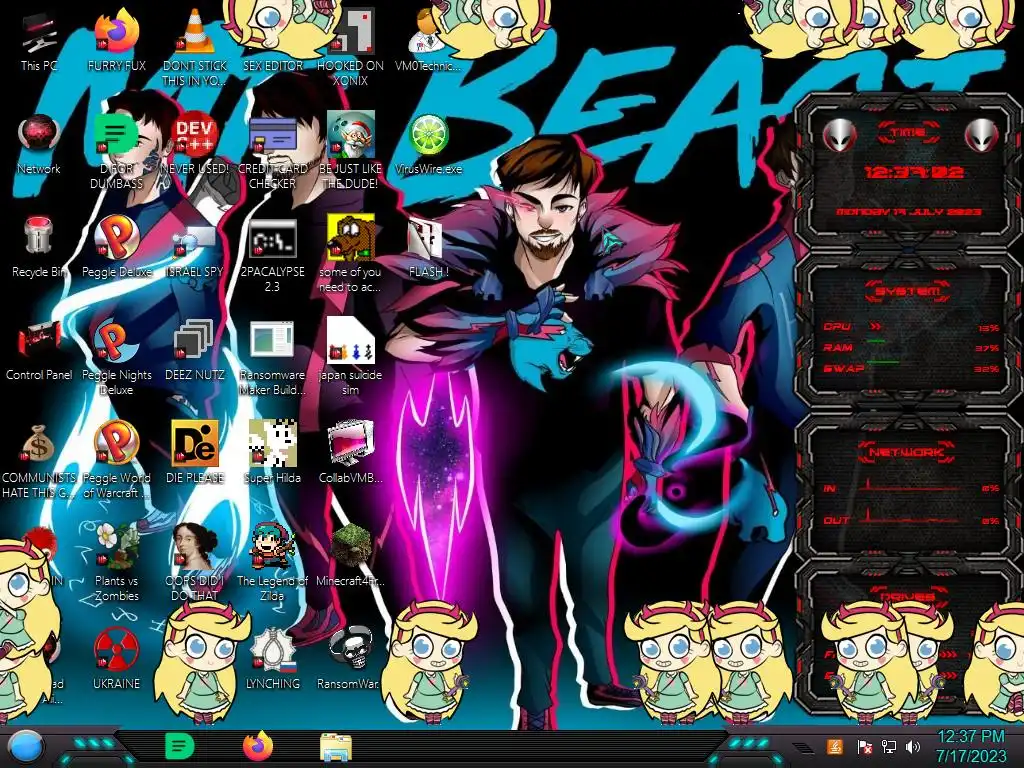
Task: Launch the CREDIT CARD CHECKER shortcut
Action: tap(272, 135)
